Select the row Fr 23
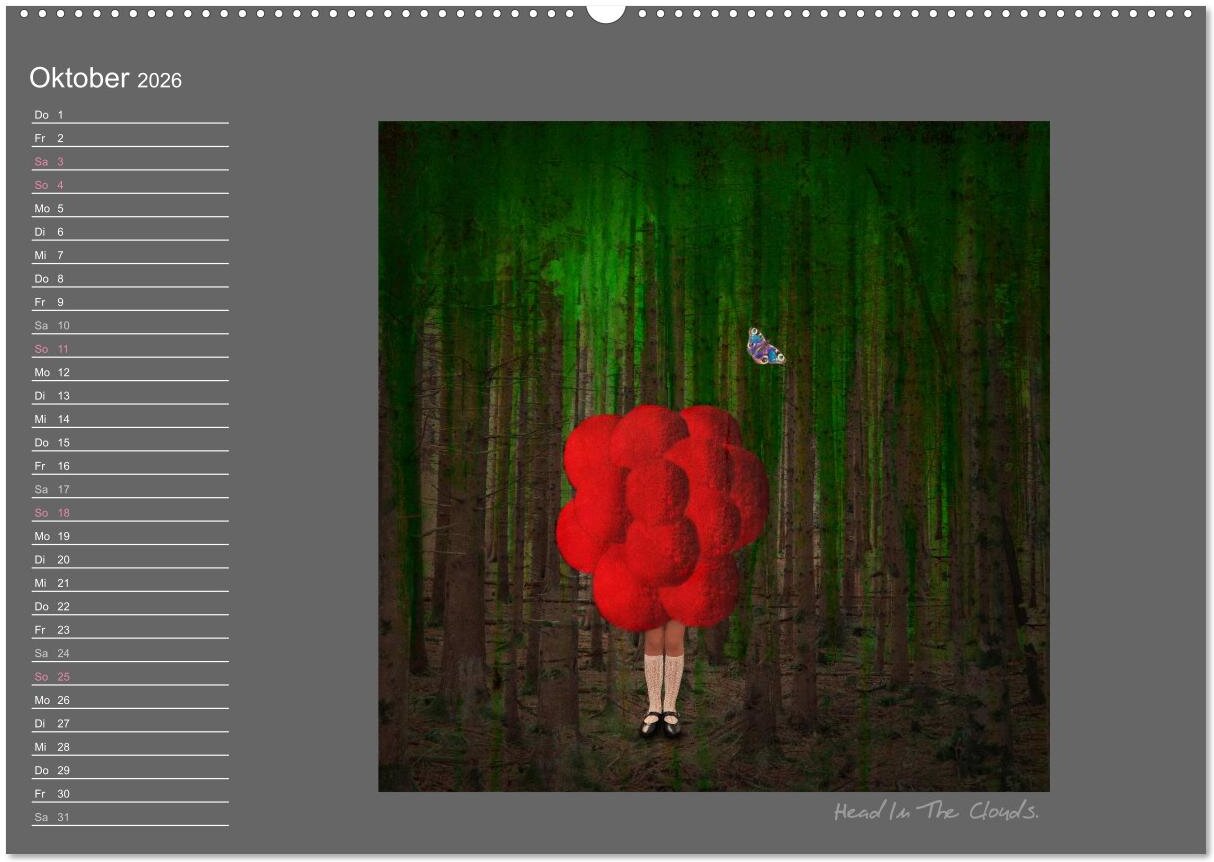 pos(130,630)
